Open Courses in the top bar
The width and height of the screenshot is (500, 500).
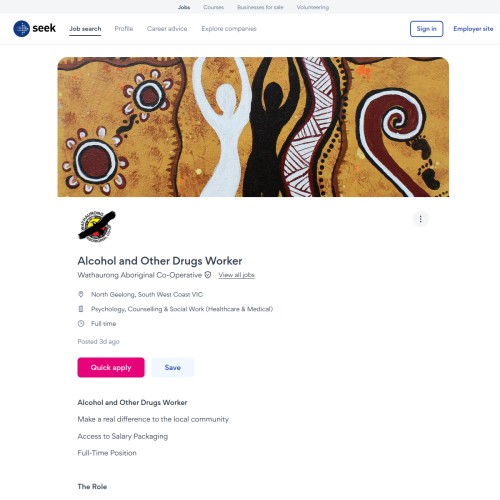213,7
